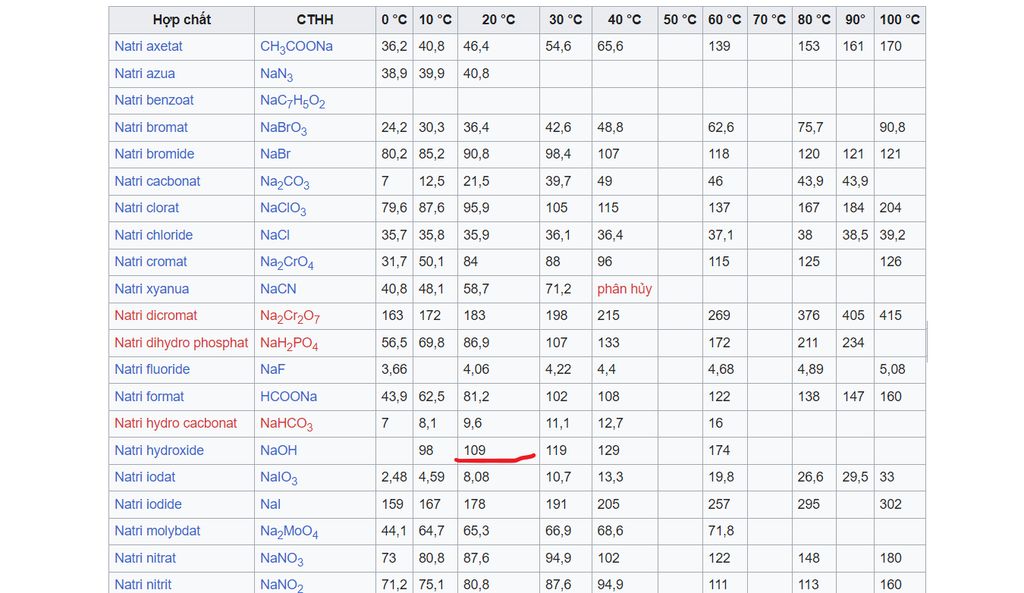Click the NaNO3 formula link
The image size is (1024, 593).
(281, 560)
